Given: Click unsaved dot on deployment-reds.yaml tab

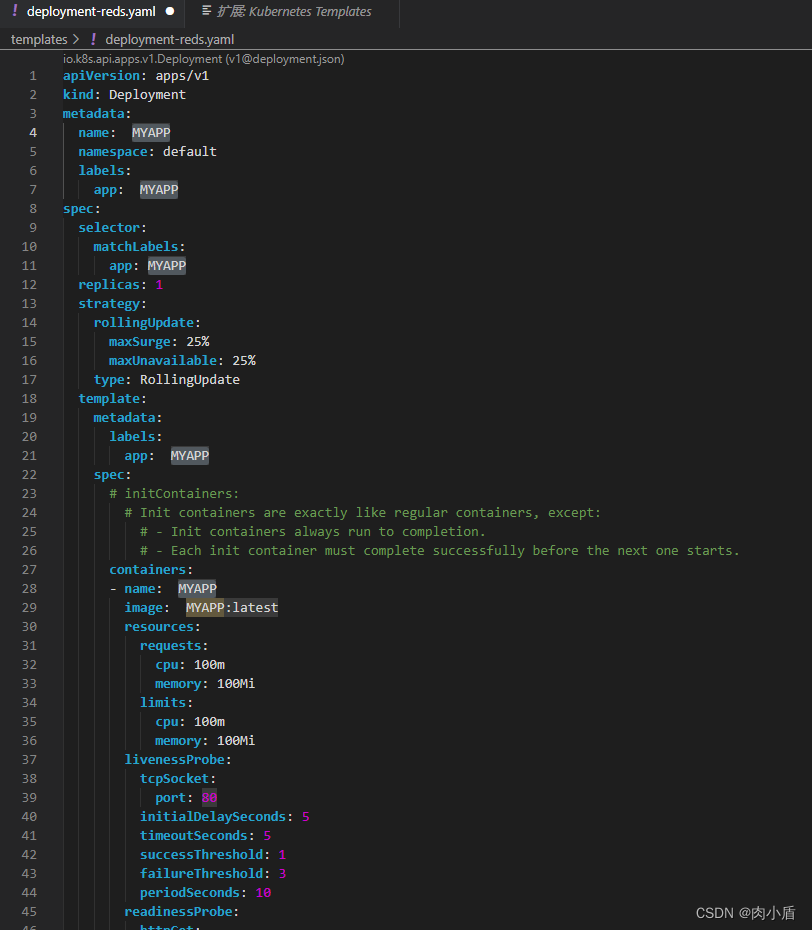Looking at the screenshot, I should click(170, 11).
